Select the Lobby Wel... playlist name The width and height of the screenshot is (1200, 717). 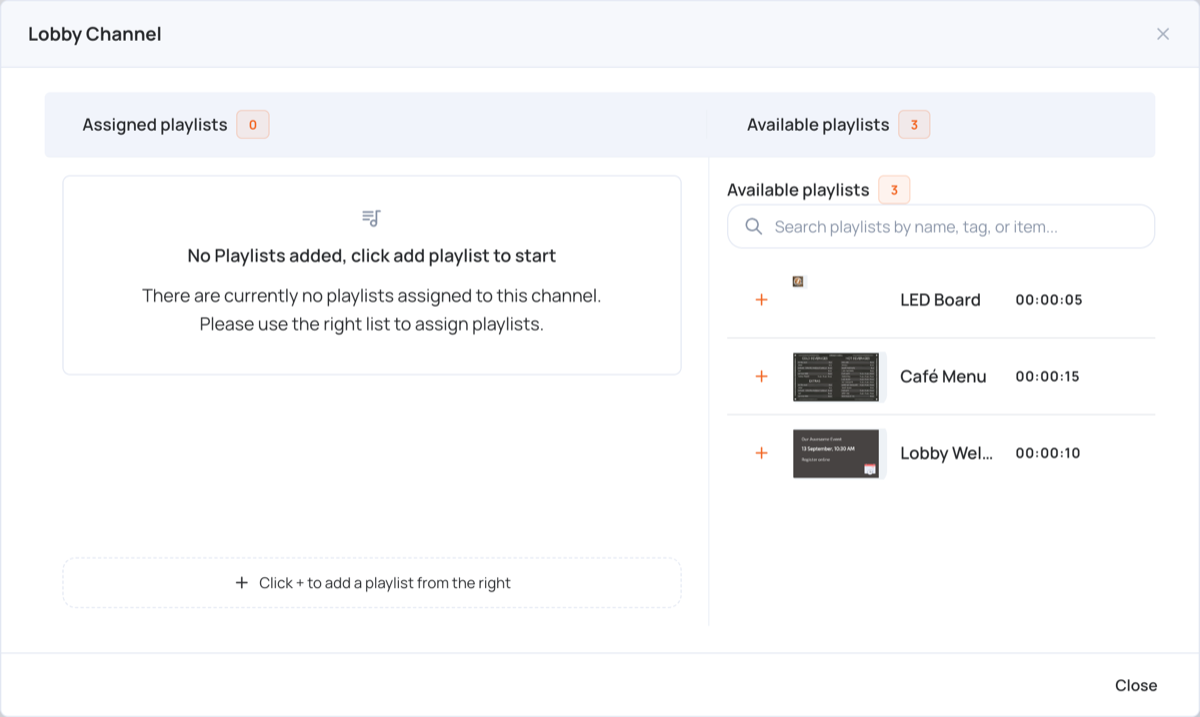click(x=947, y=453)
